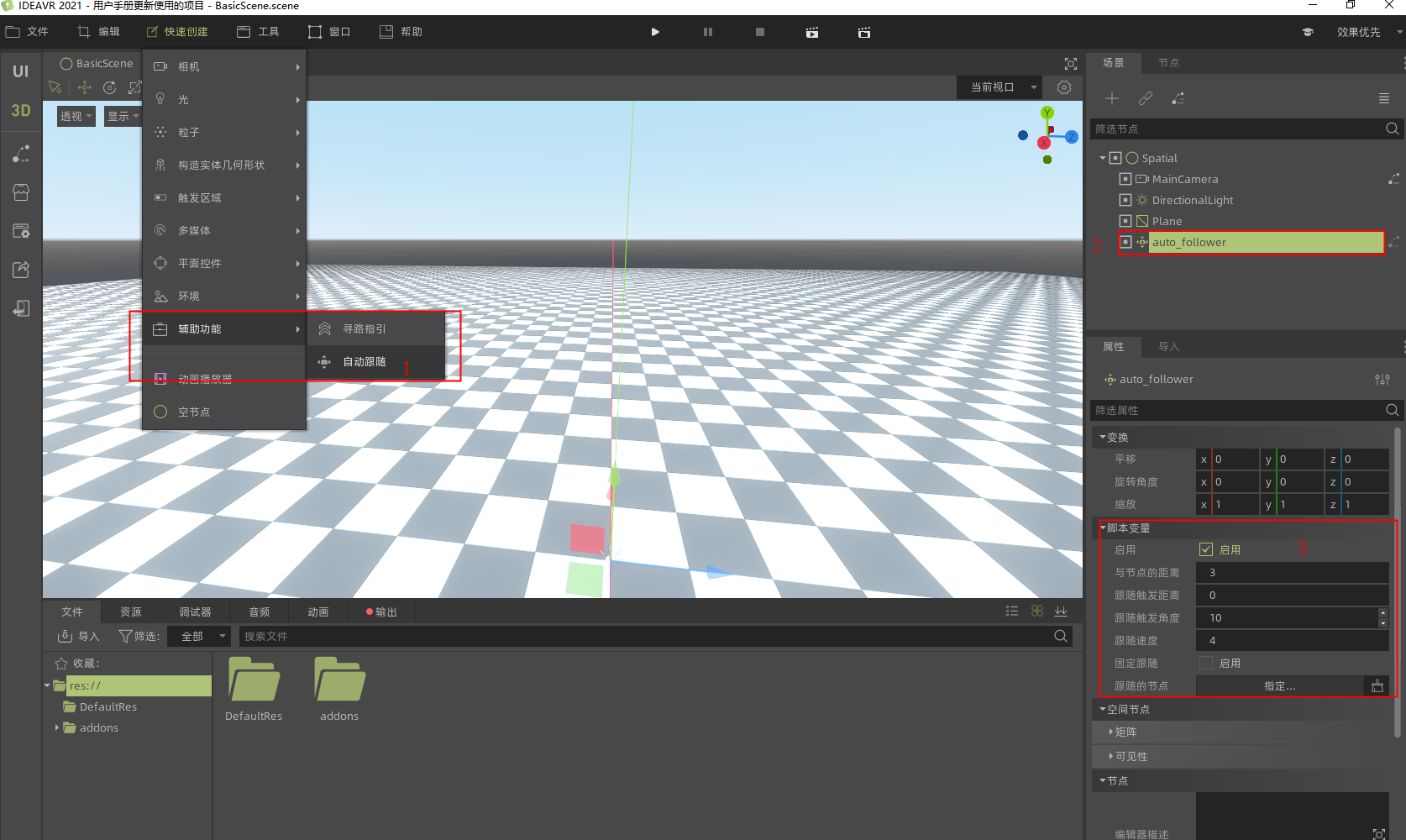Select 寻路指引 from submenu
This screenshot has height=840, width=1406.
pyautogui.click(x=375, y=329)
